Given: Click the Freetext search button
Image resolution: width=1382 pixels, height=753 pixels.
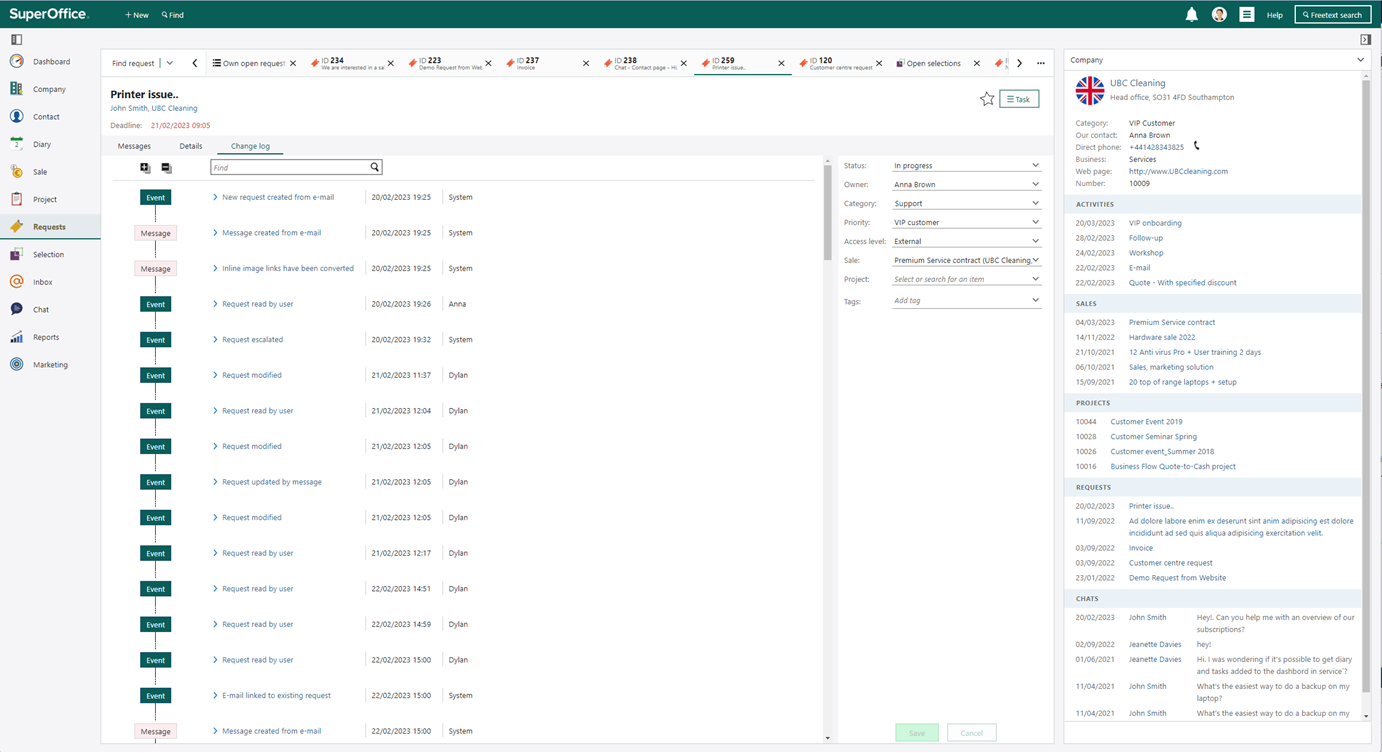Looking at the screenshot, I should click(x=1333, y=15).
